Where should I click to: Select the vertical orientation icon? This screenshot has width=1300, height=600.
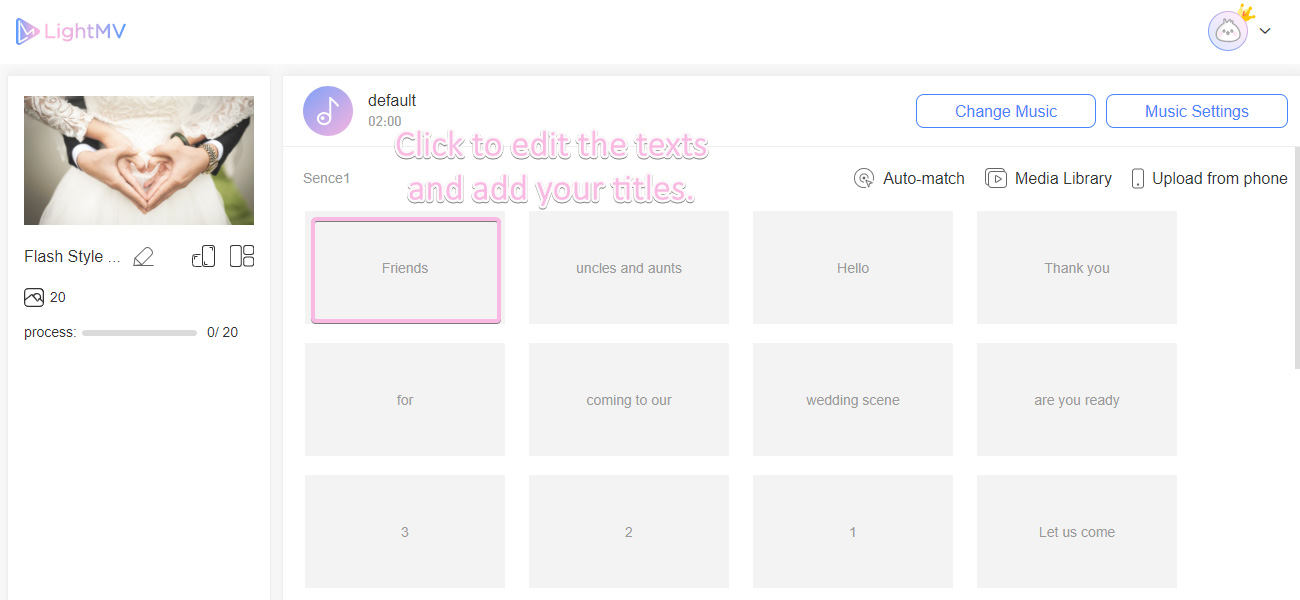tap(203, 256)
